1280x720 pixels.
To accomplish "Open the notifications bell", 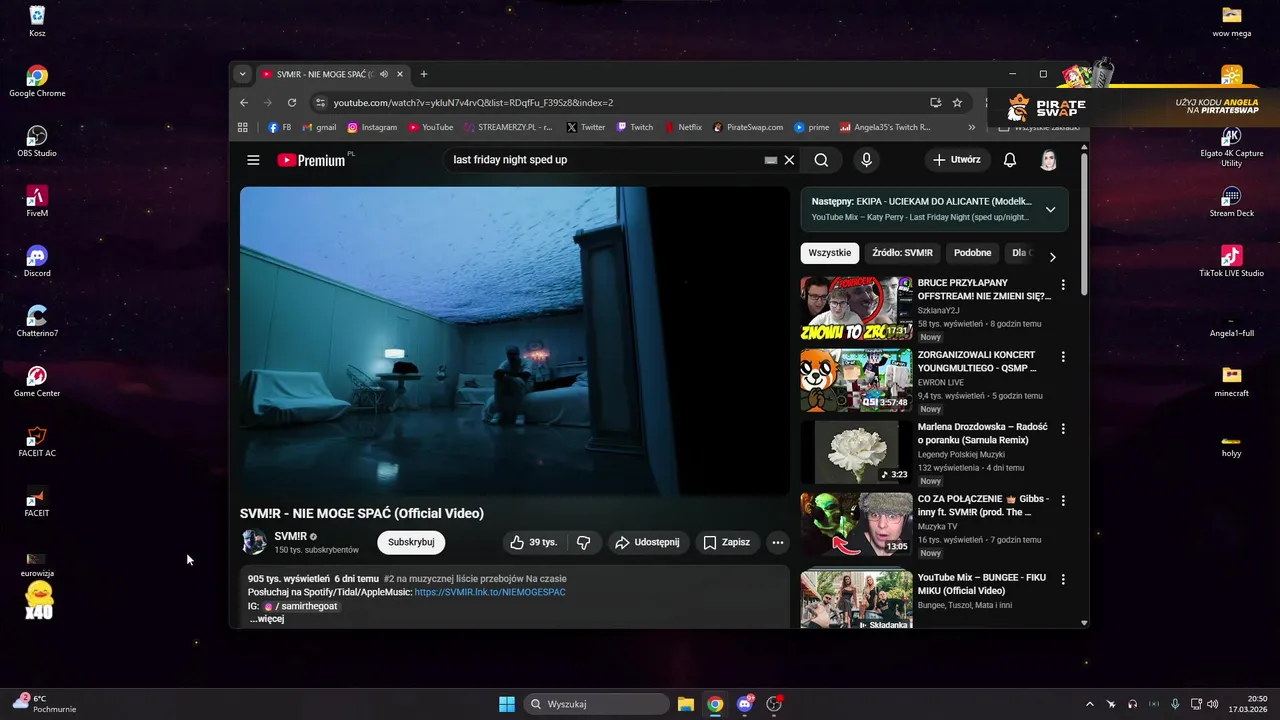I will click(1010, 160).
